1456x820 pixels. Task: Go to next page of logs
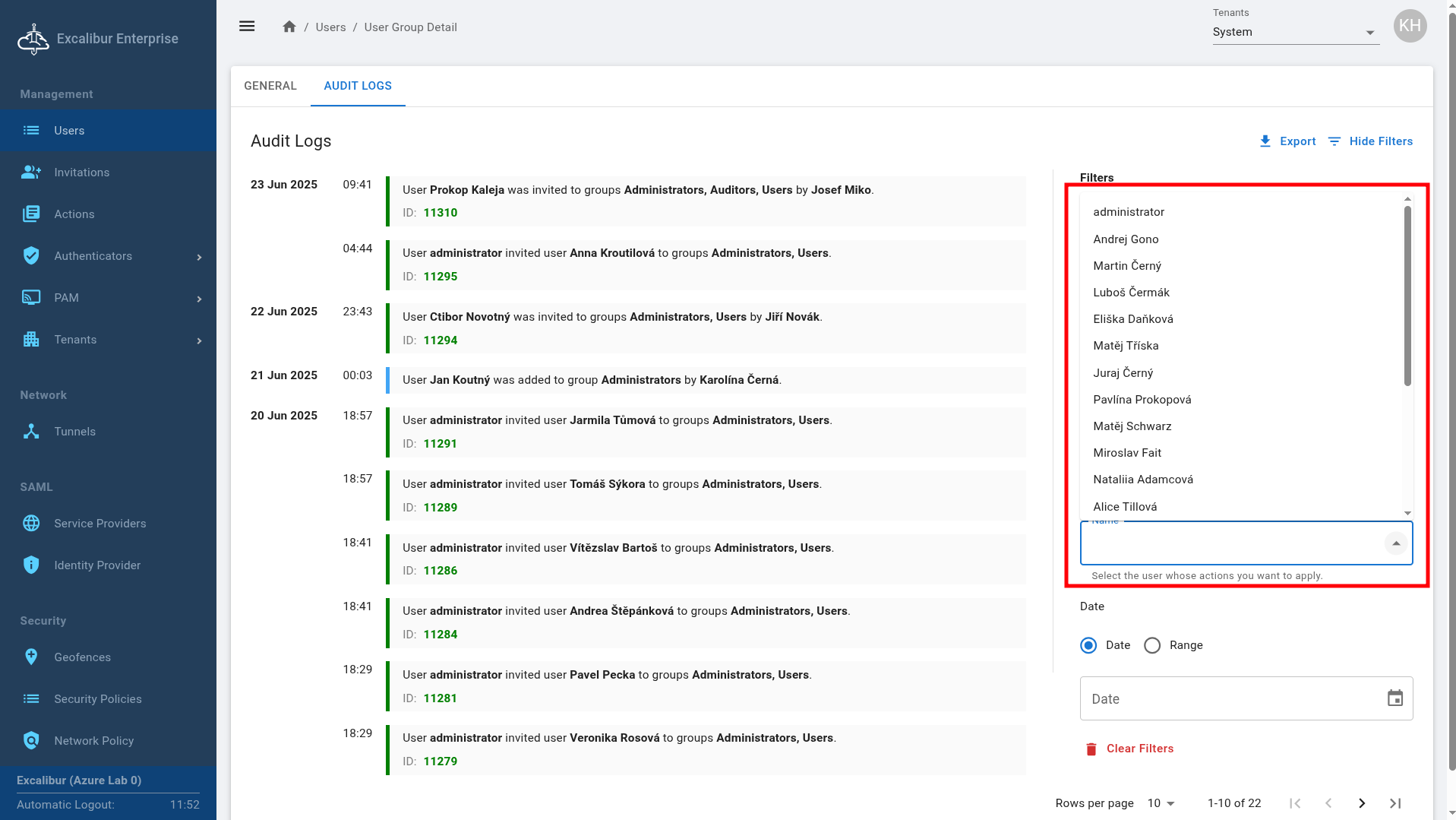(1361, 803)
